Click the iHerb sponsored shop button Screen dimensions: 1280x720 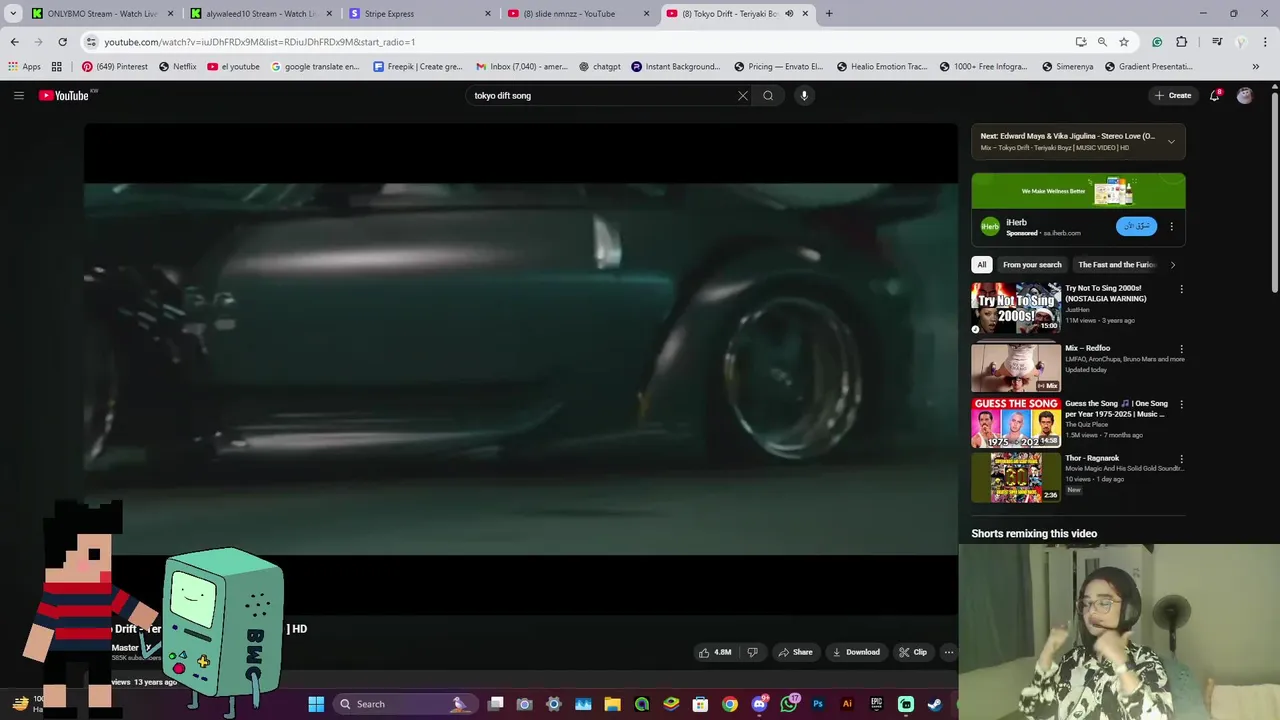pos(1137,226)
